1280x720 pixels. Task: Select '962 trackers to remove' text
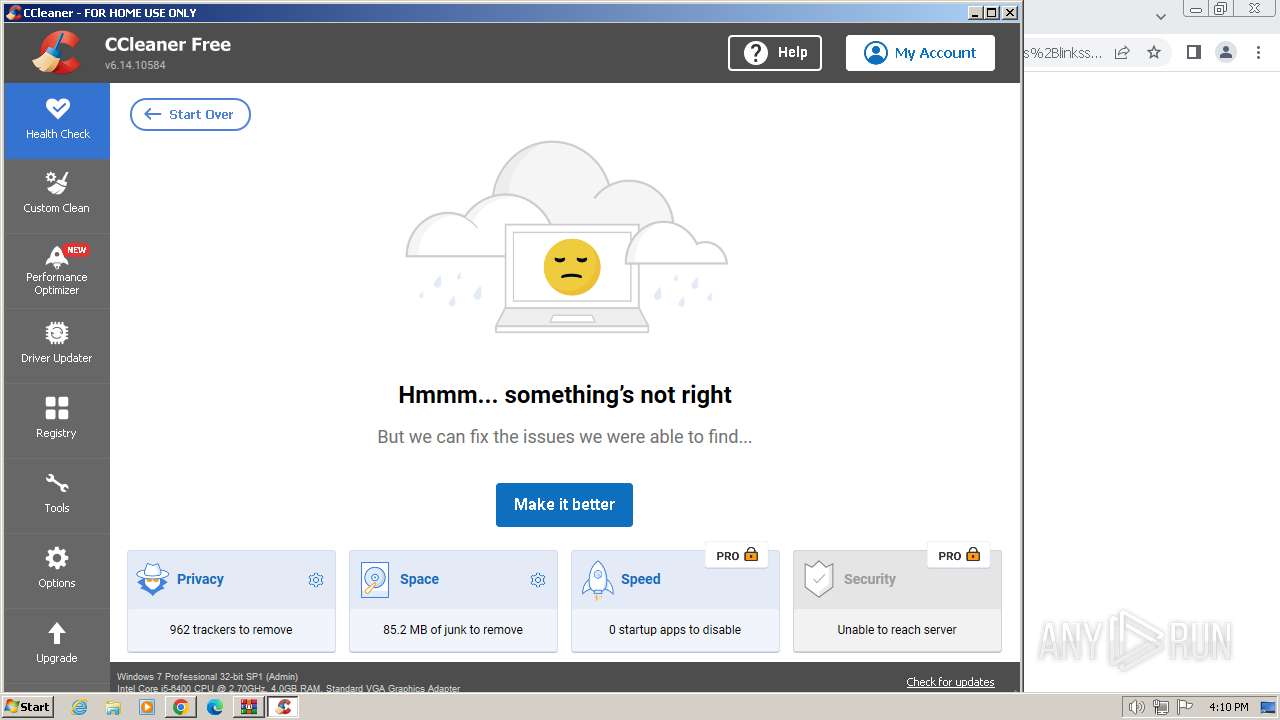point(231,630)
